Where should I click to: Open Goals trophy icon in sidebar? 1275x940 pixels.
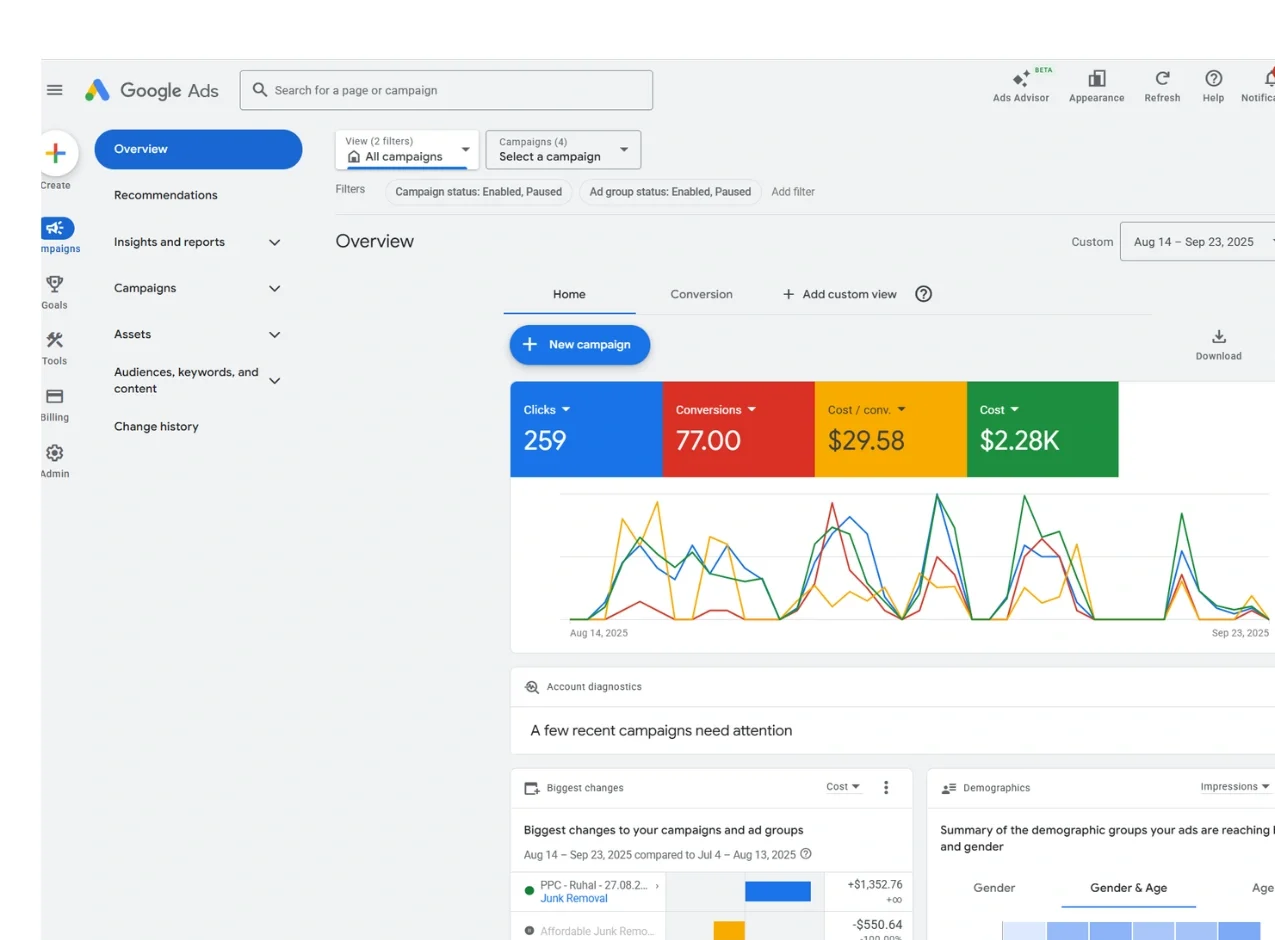coord(55,285)
